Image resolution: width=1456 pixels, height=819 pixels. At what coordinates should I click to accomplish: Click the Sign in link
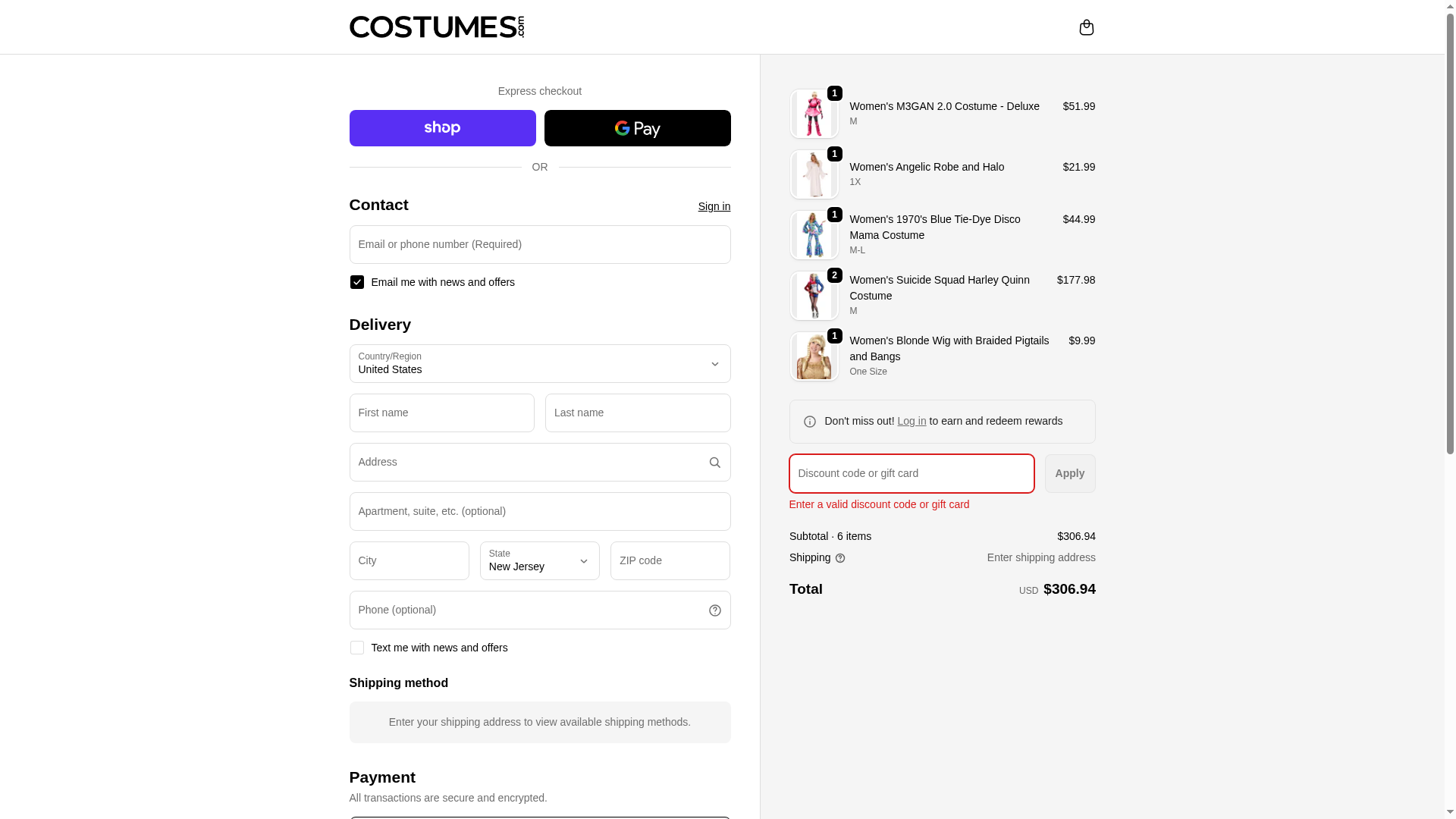click(714, 206)
